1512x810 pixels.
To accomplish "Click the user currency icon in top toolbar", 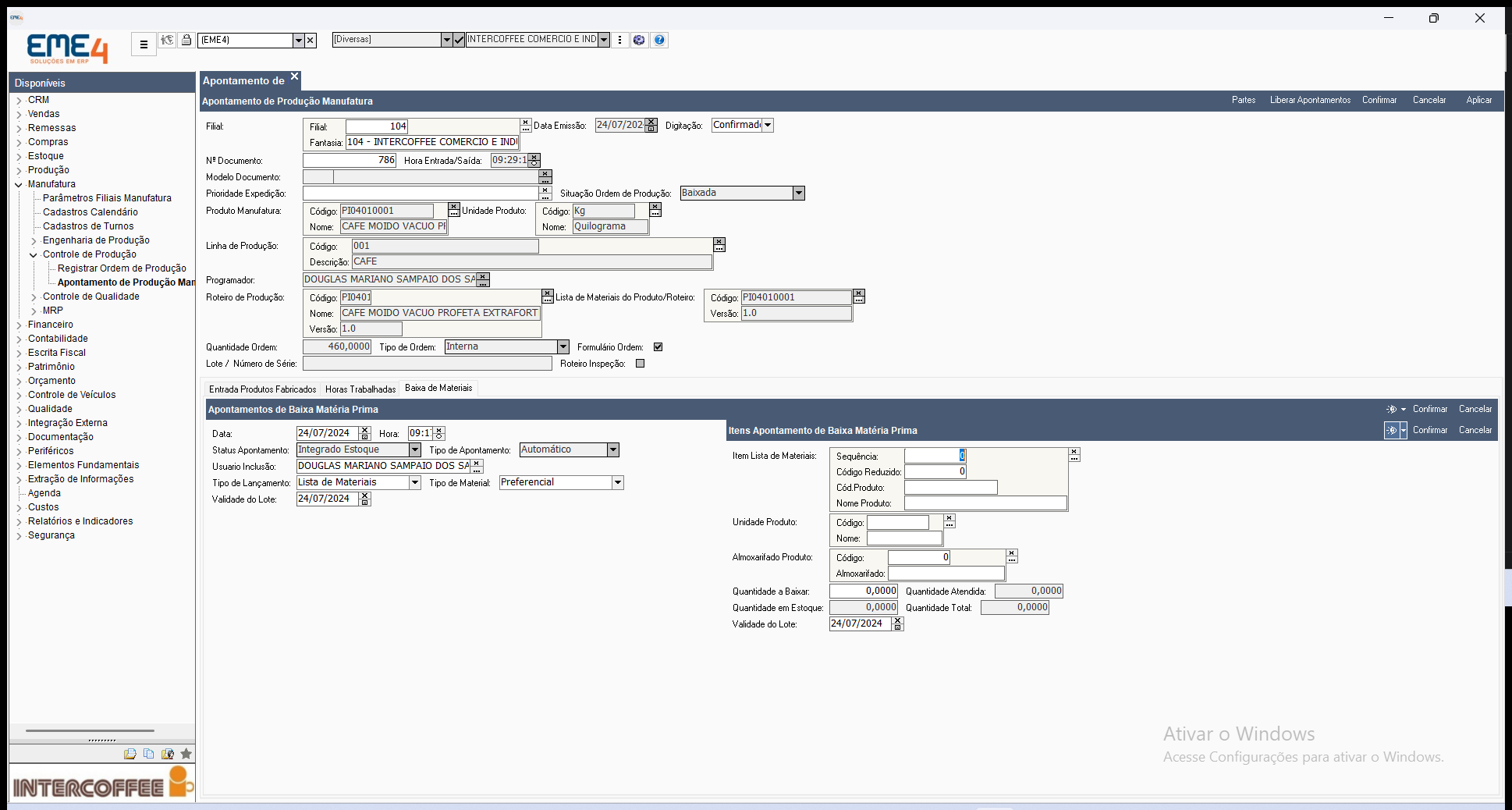I will coord(167,40).
